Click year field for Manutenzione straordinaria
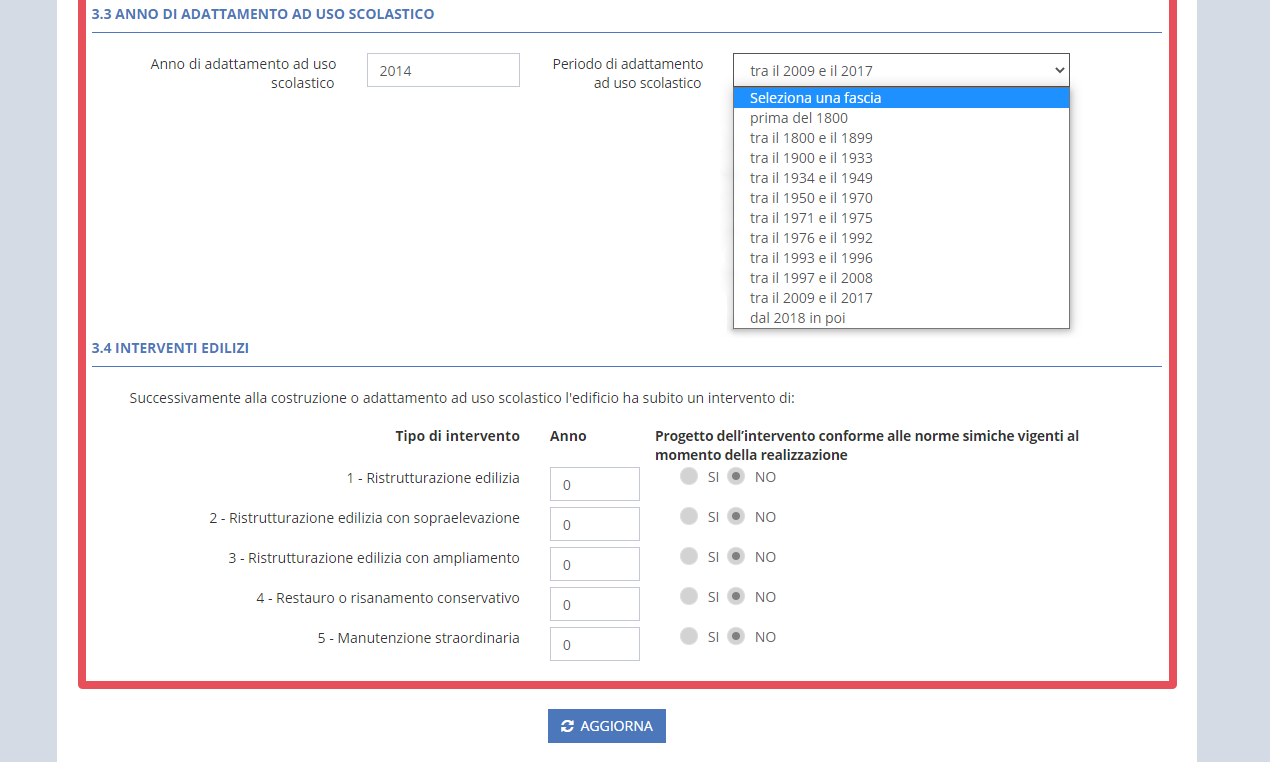The image size is (1270, 762). [594, 644]
